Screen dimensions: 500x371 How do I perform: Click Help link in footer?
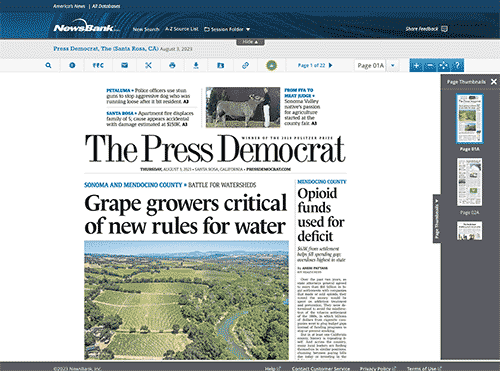(273, 368)
